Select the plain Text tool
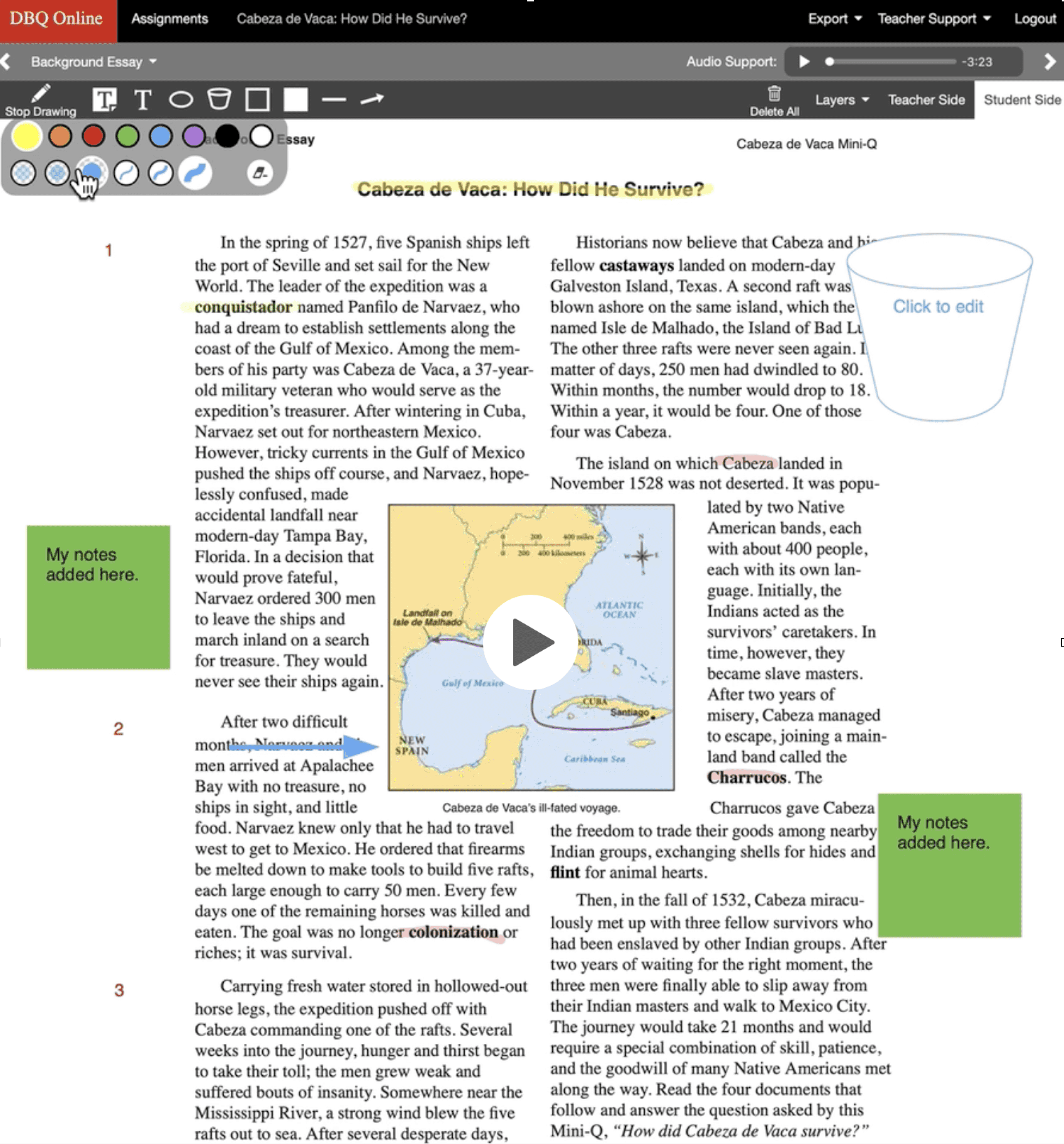 (x=142, y=100)
